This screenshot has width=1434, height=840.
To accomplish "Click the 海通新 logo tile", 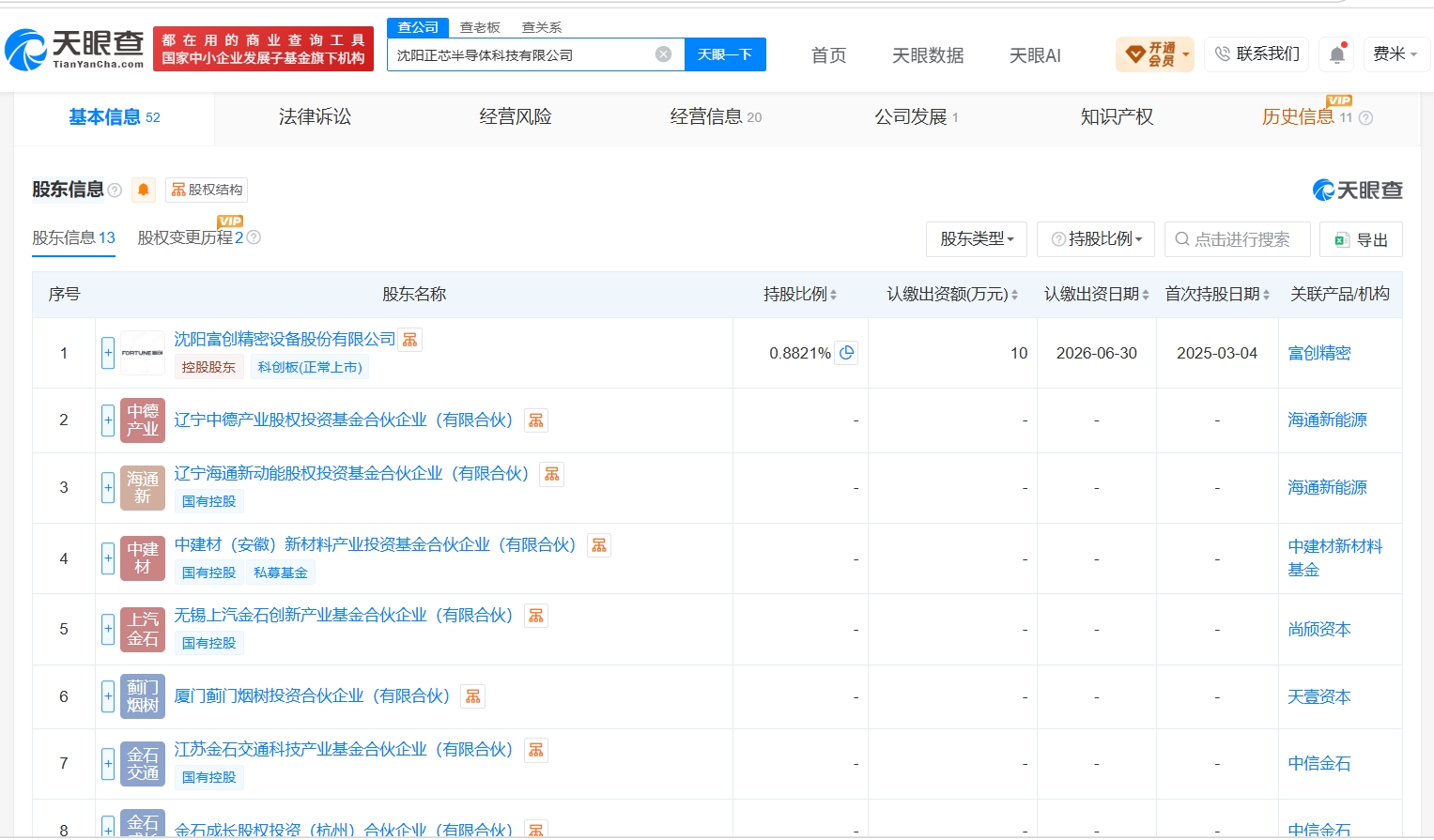I will click(x=143, y=488).
